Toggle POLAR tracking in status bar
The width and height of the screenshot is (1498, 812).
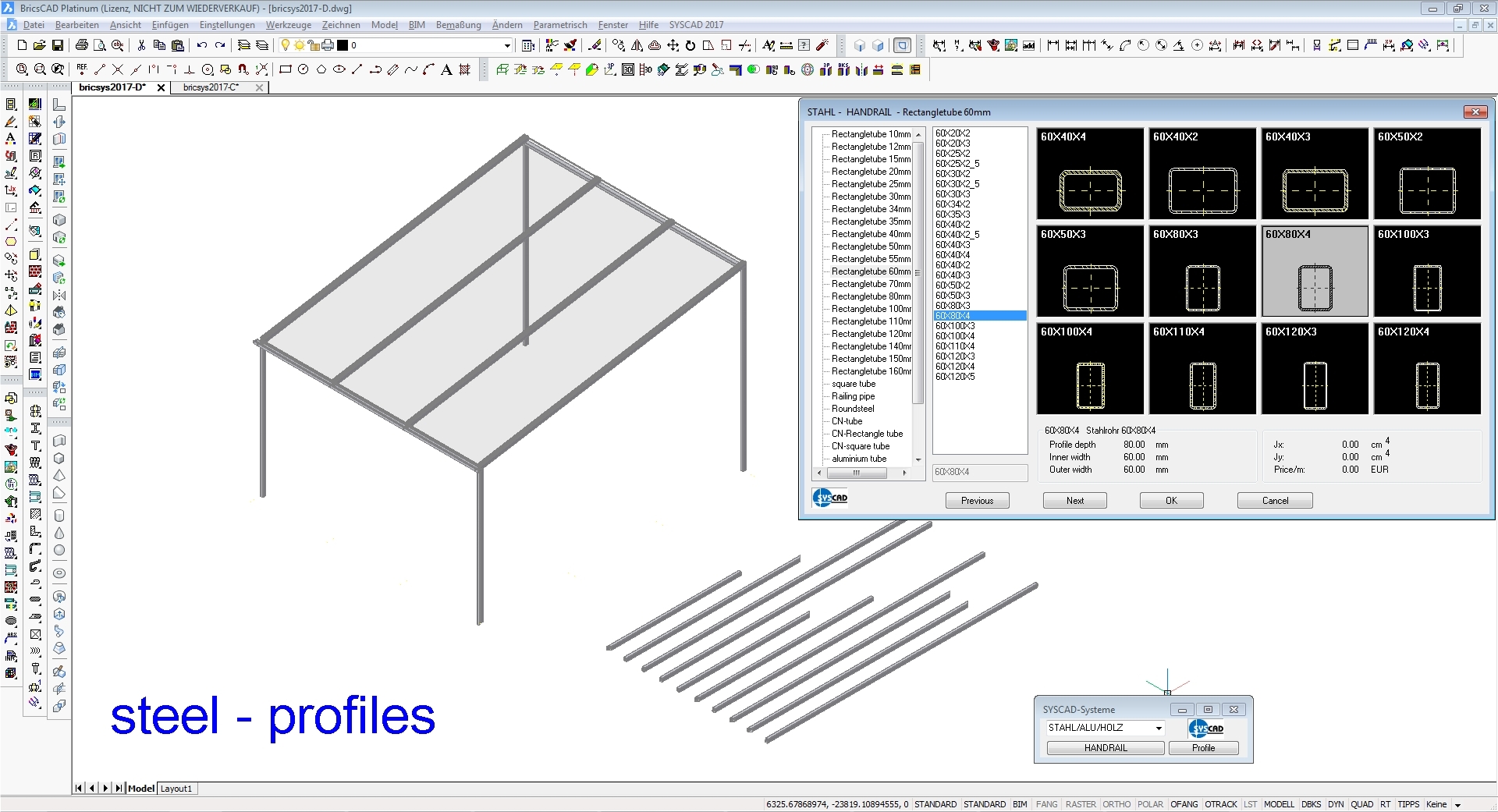click(x=1150, y=804)
